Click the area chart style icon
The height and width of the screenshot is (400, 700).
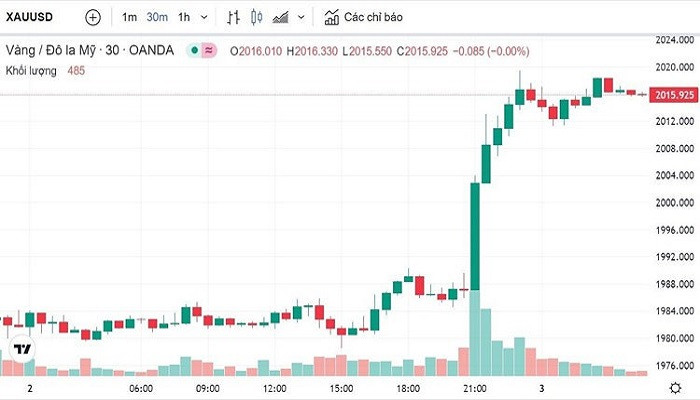point(281,18)
